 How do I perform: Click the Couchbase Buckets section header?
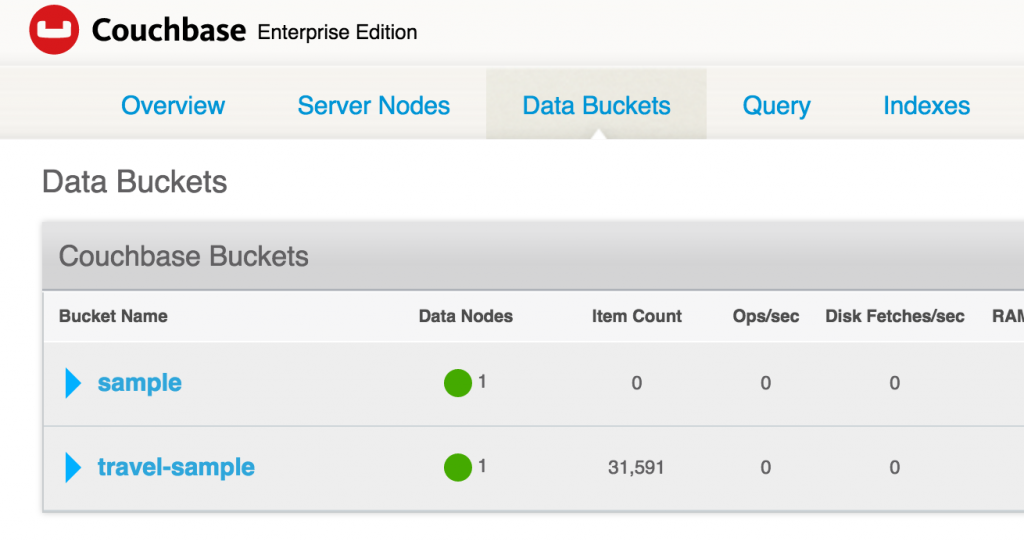click(x=184, y=256)
